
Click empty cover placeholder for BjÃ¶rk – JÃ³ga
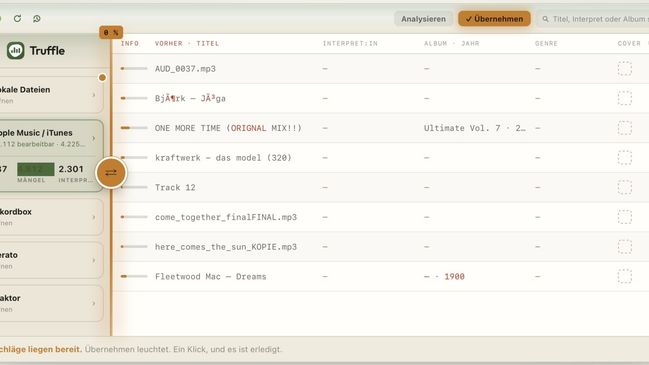coord(625,98)
